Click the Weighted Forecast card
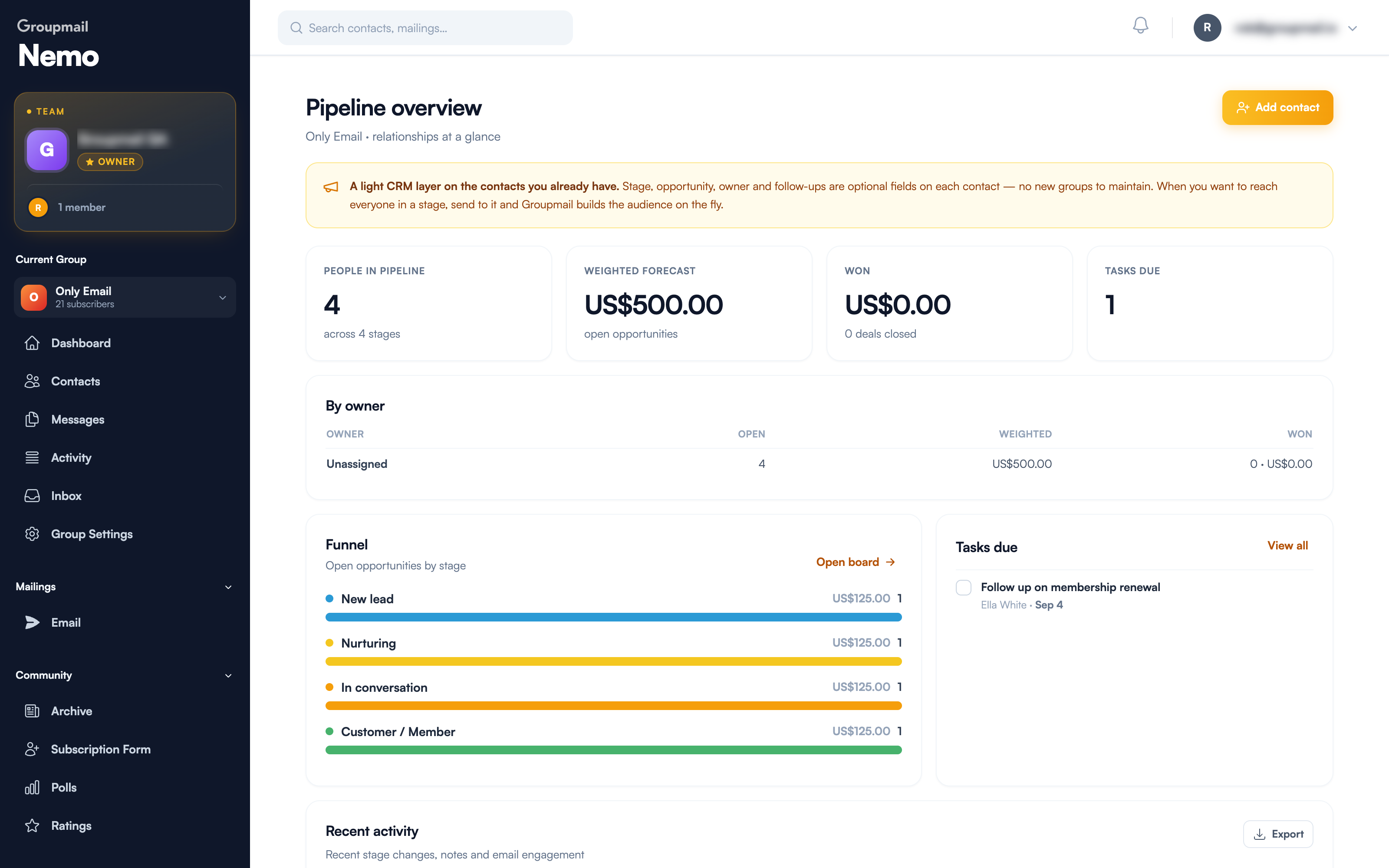 click(x=689, y=303)
